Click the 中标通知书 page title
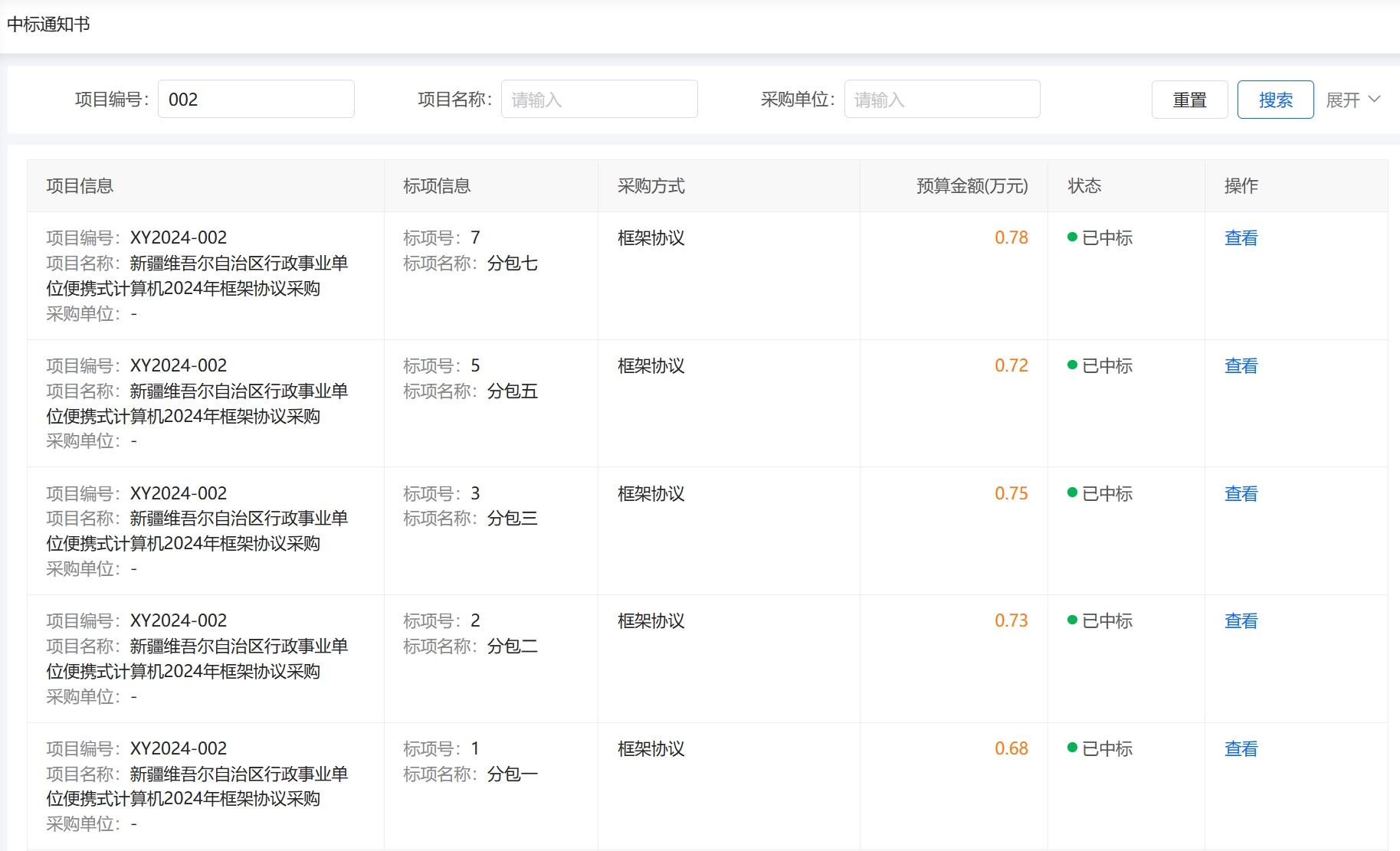Image resolution: width=1400 pixels, height=851 pixels. (x=48, y=25)
